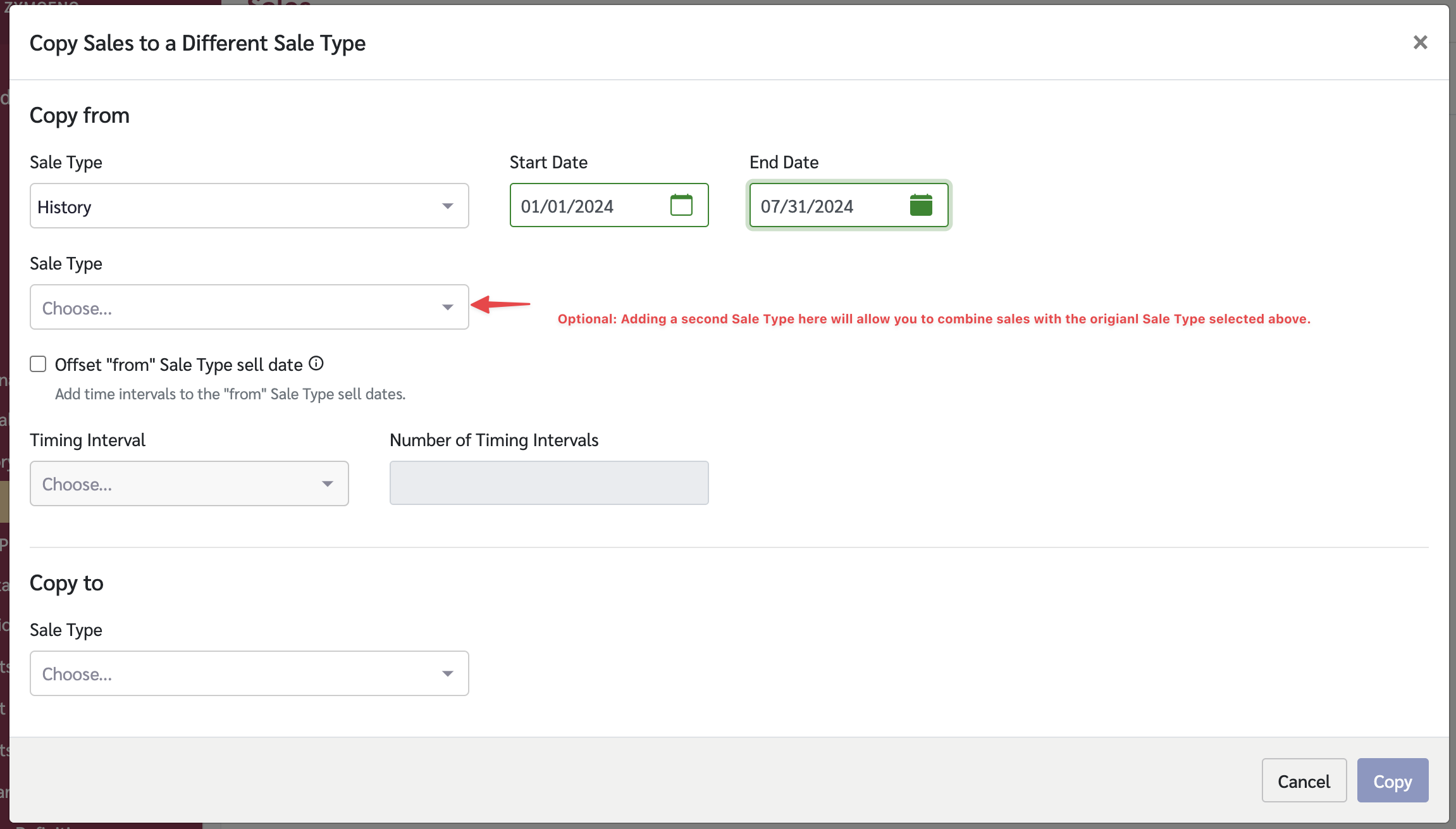
Task: Click the Copy Sales to a Different Sale Type title
Action: coord(197,43)
